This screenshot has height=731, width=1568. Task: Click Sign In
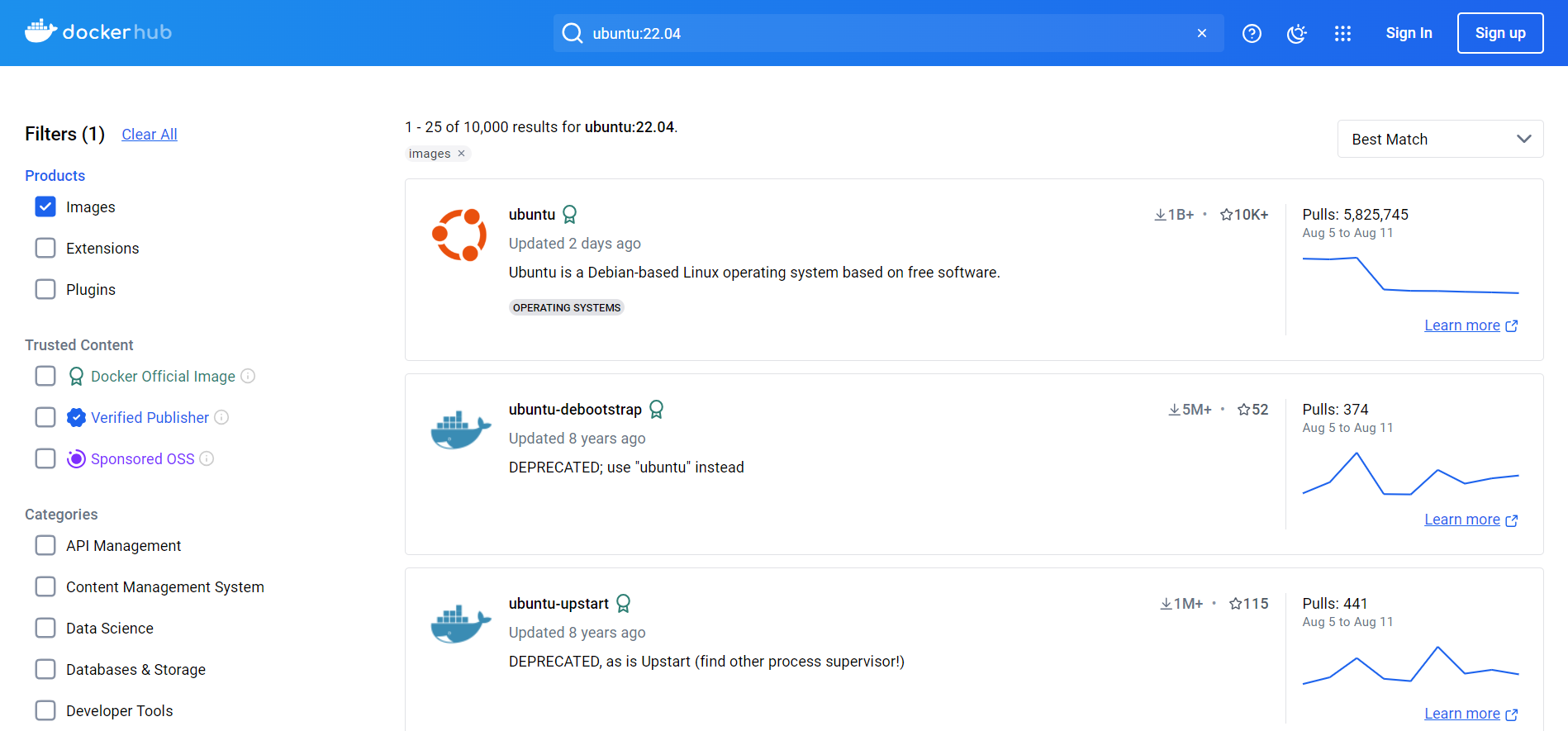tap(1409, 33)
